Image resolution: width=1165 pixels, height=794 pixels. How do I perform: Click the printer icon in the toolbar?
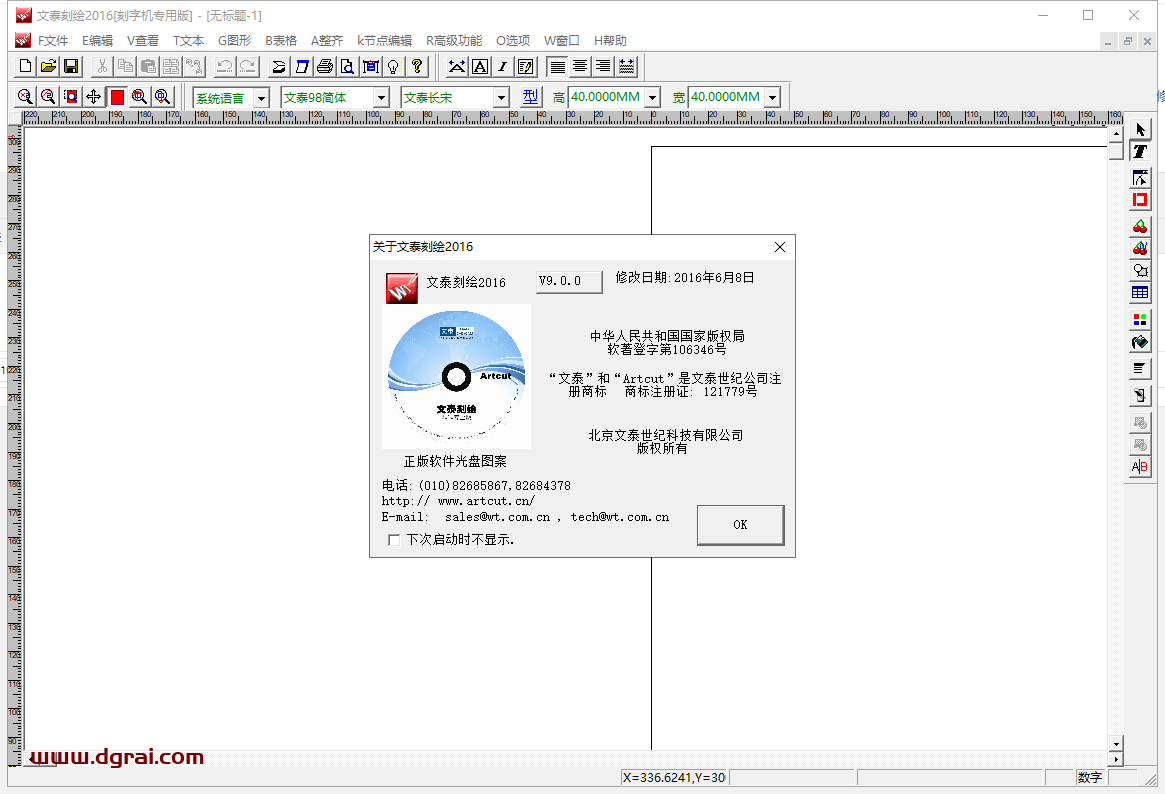[325, 66]
